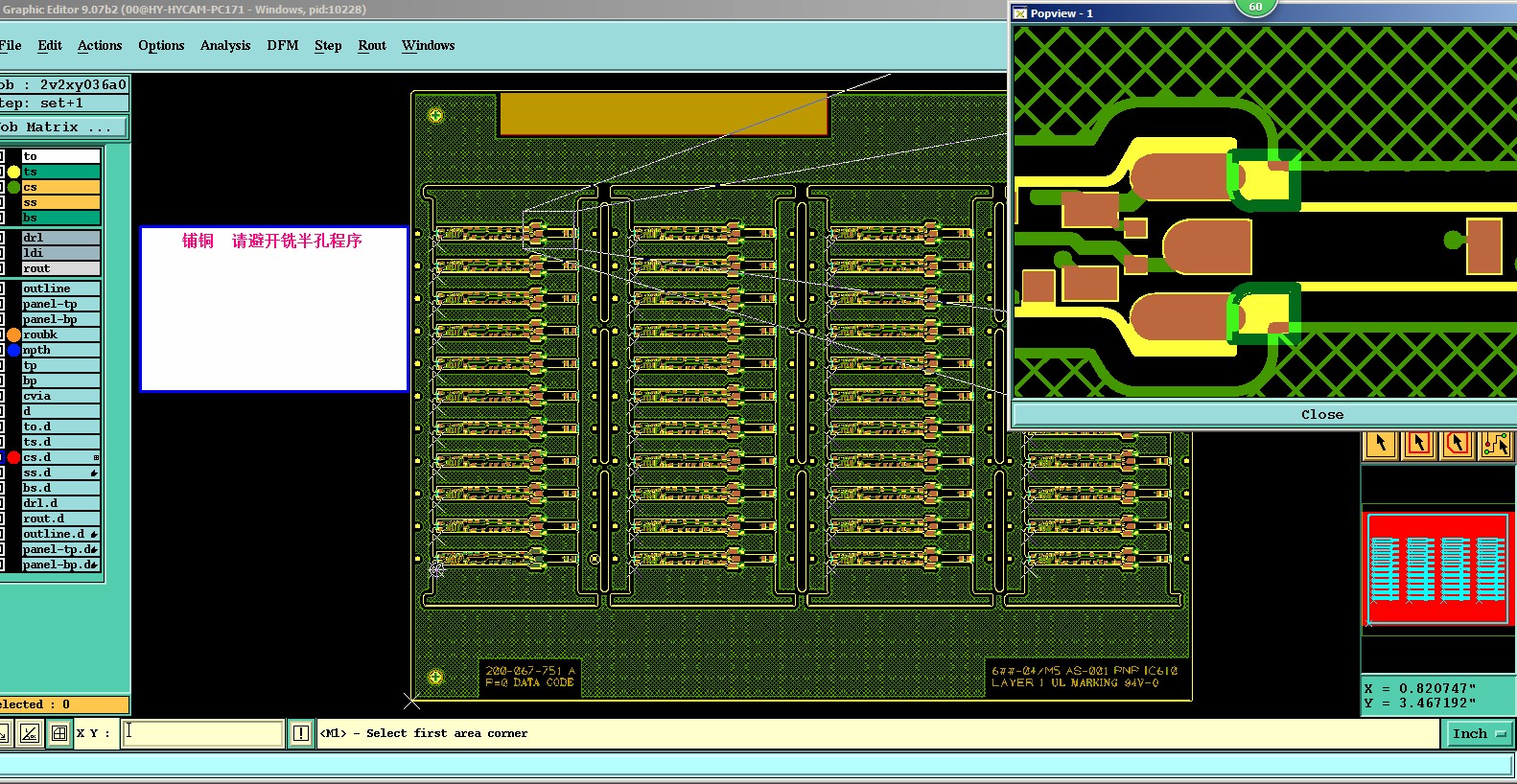Toggle display checkbox for the cvia layer
1517x784 pixels.
tap(2, 396)
